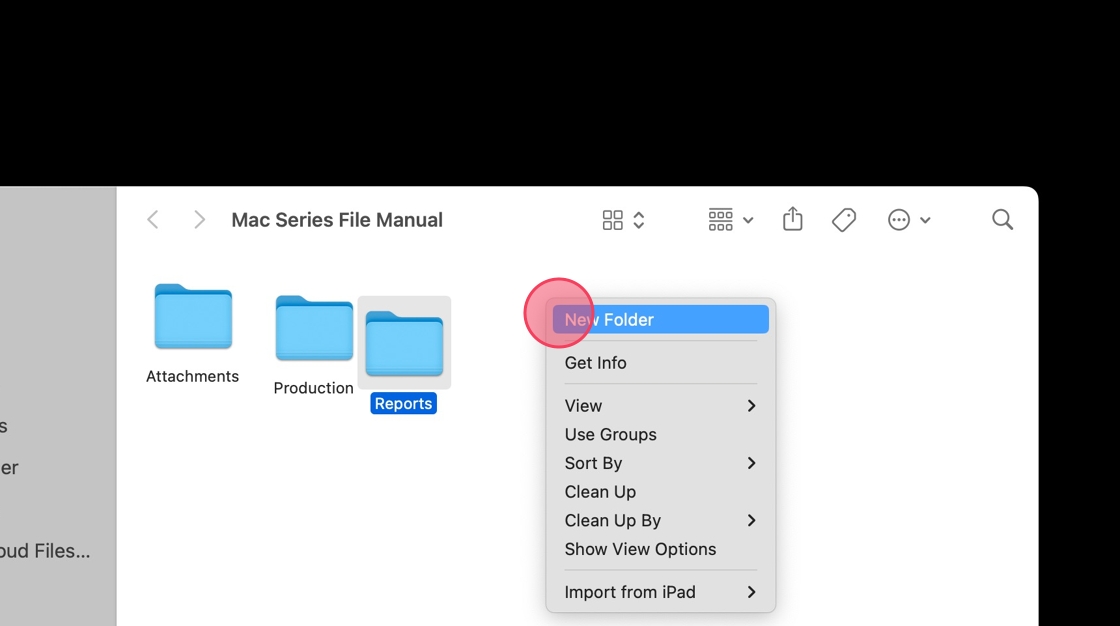Click the Search magnifying glass
Screen dimensions: 1120x626
click(x=1002, y=220)
